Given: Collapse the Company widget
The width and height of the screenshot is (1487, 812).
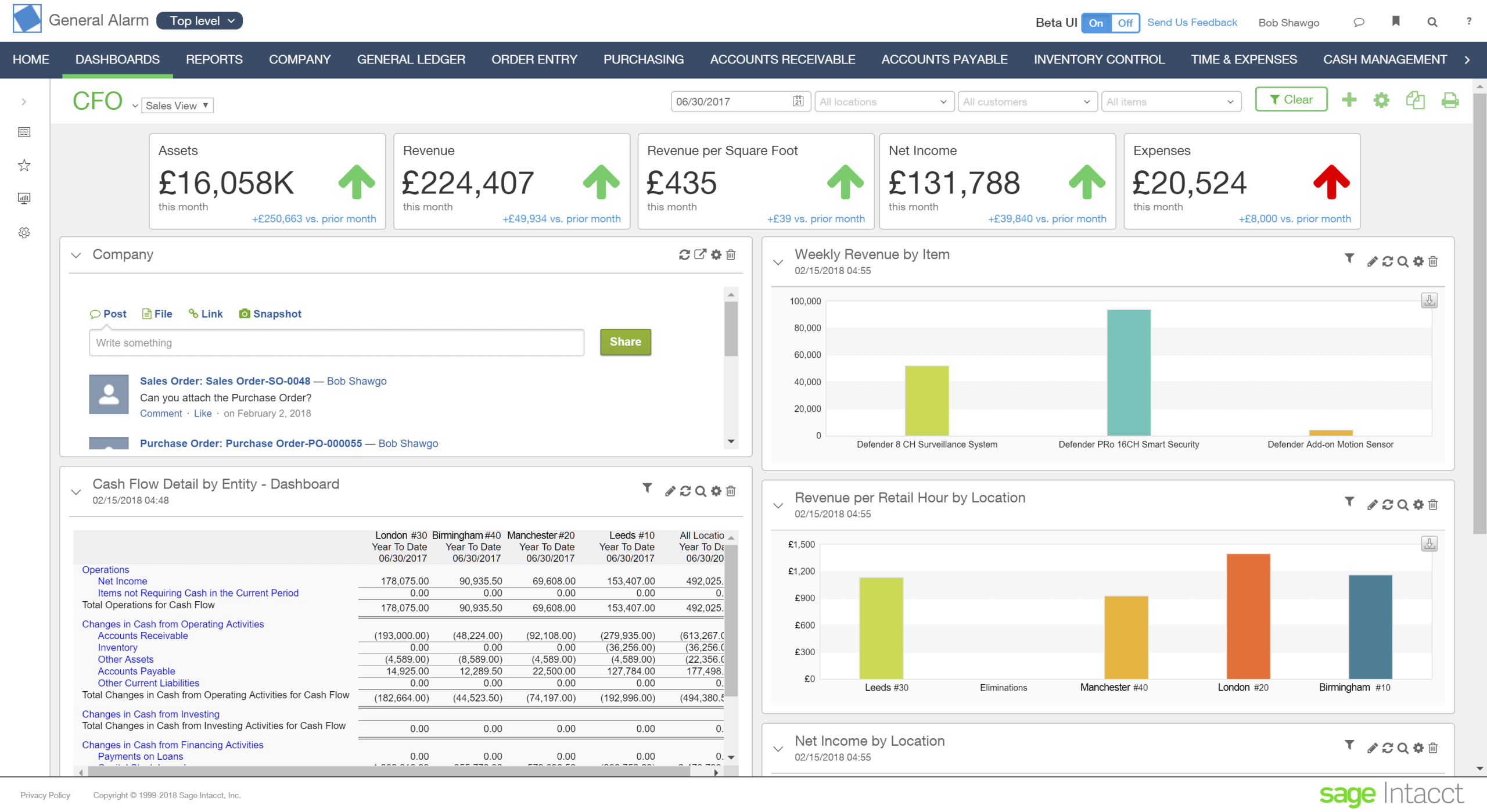Looking at the screenshot, I should pyautogui.click(x=76, y=255).
